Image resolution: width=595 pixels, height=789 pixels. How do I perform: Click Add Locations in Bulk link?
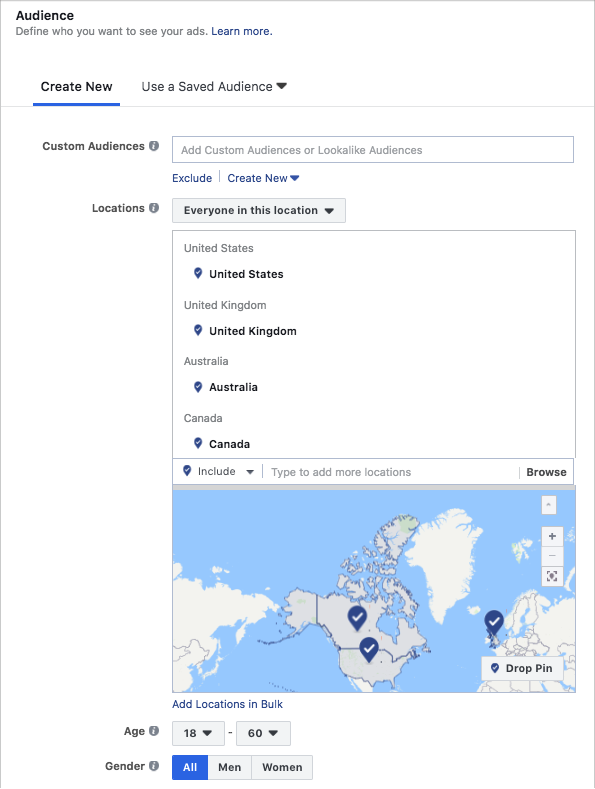click(x=228, y=704)
